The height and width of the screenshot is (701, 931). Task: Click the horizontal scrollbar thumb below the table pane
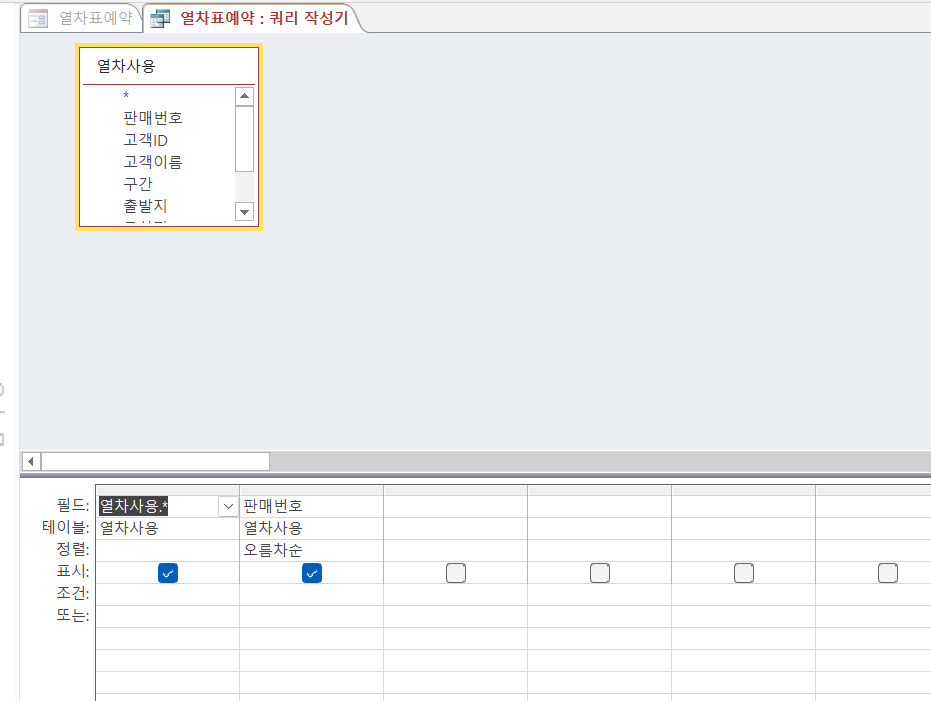click(x=155, y=461)
